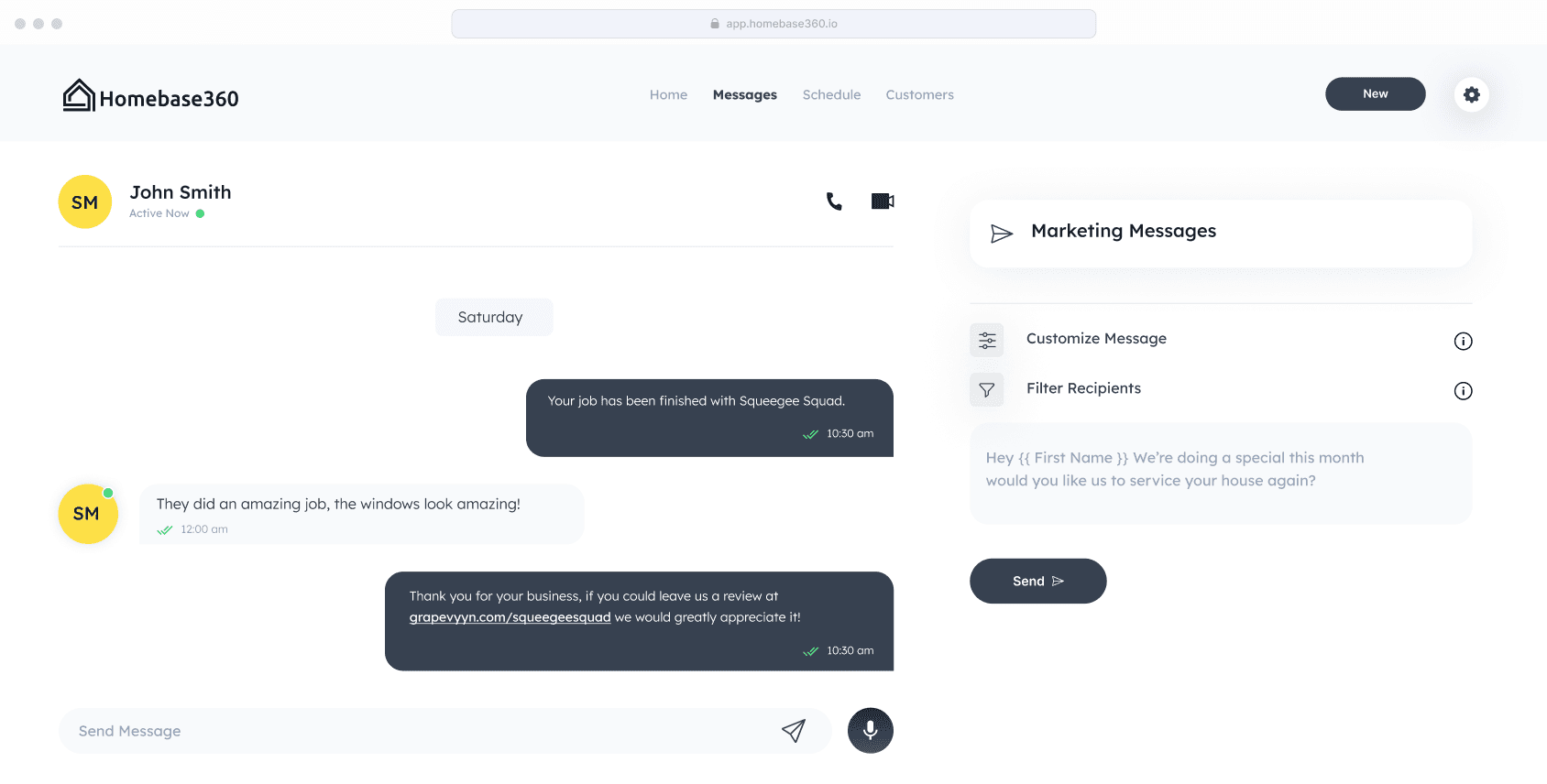The image size is (1547, 784).
Task: Click John Smith's SM avatar
Action: (x=84, y=201)
